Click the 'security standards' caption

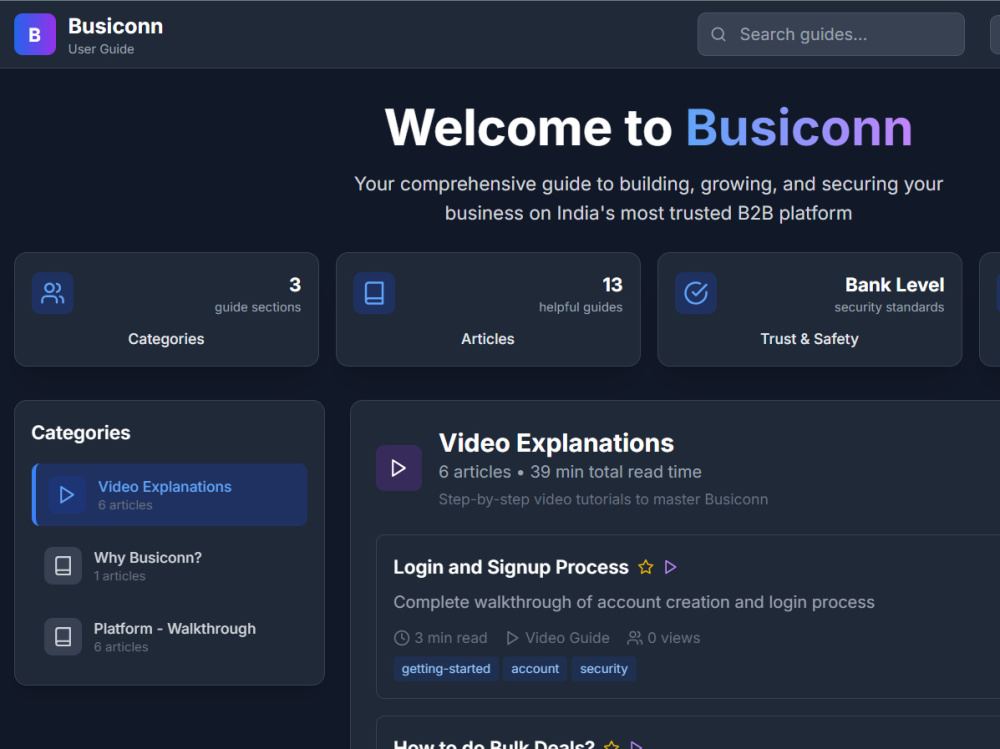point(889,308)
